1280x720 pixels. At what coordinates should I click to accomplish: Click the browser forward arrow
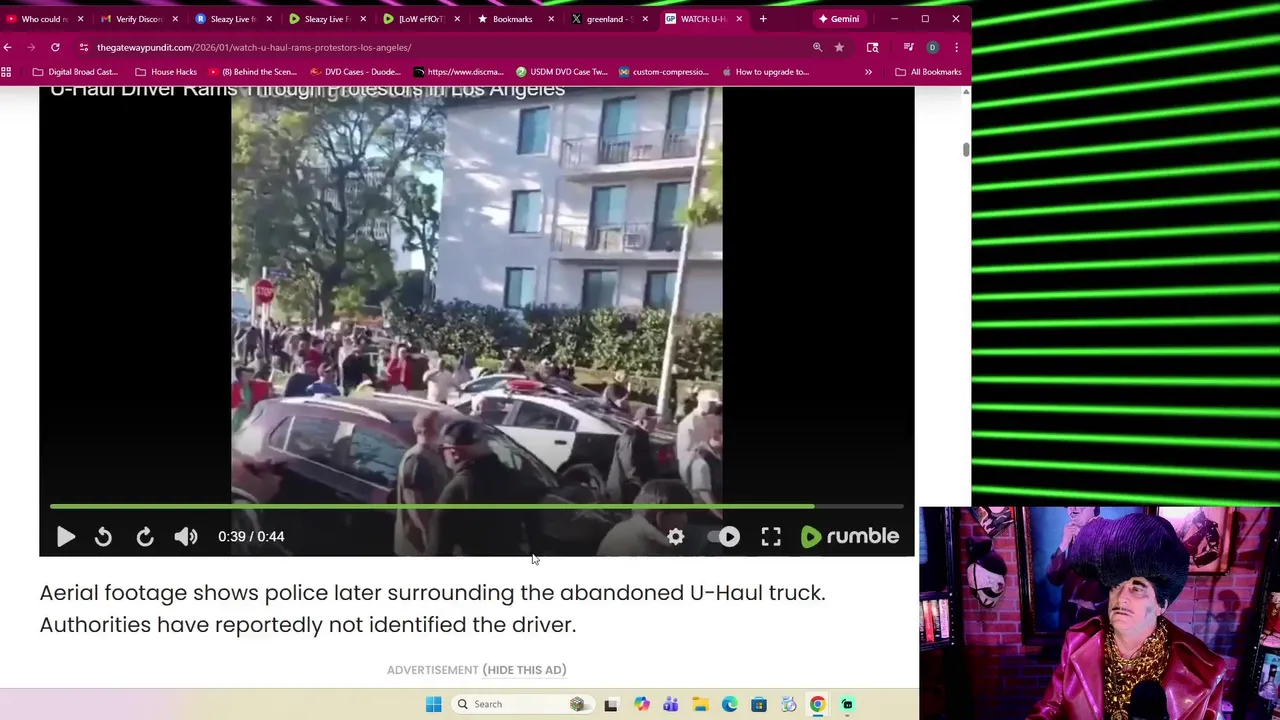(x=31, y=47)
